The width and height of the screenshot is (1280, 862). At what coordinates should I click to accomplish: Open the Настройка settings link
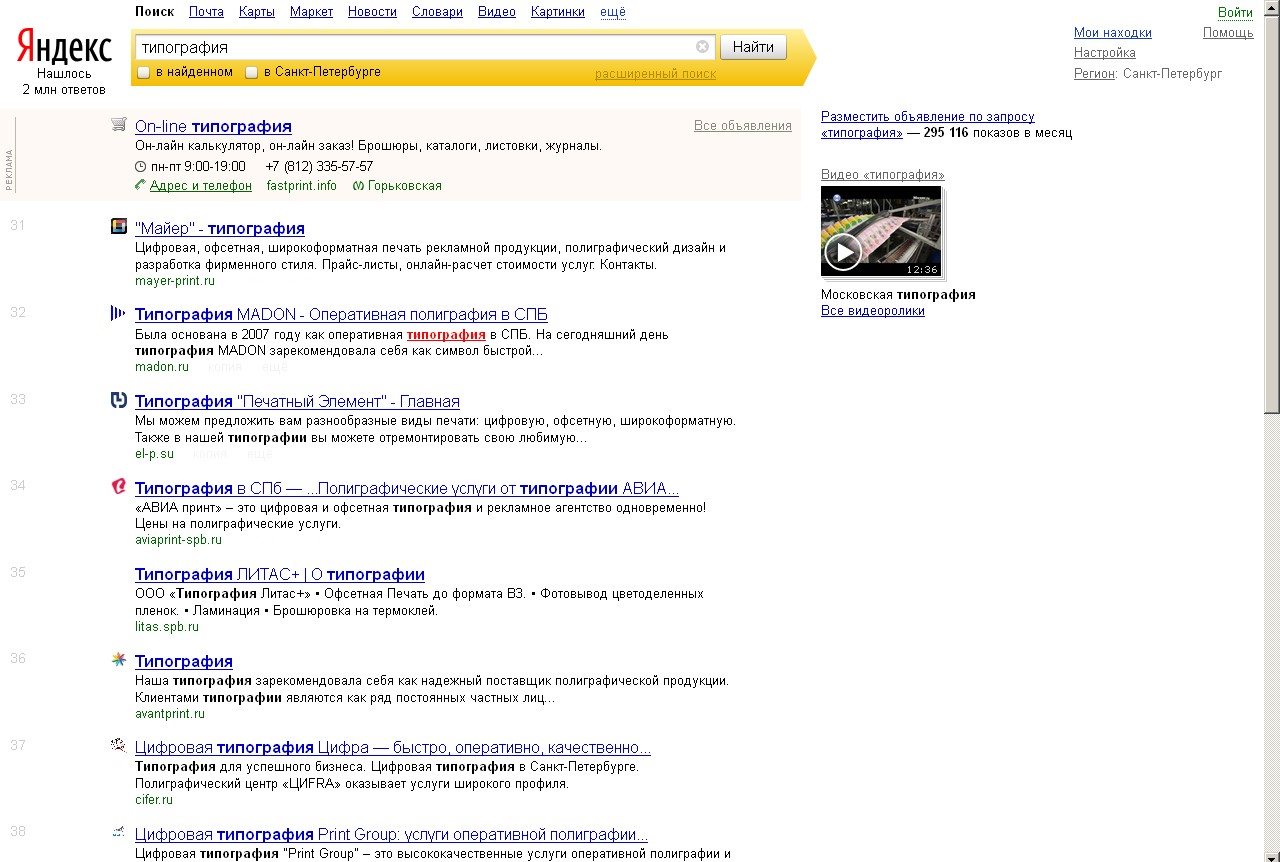click(1105, 53)
